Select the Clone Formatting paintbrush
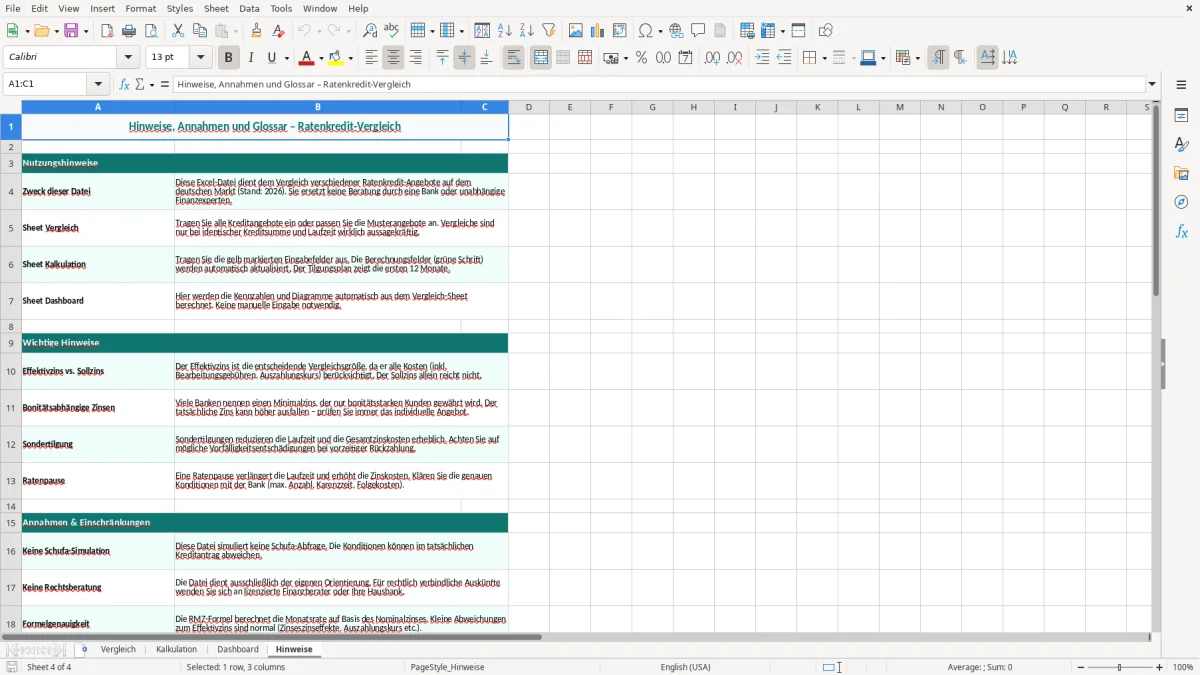 tap(256, 31)
